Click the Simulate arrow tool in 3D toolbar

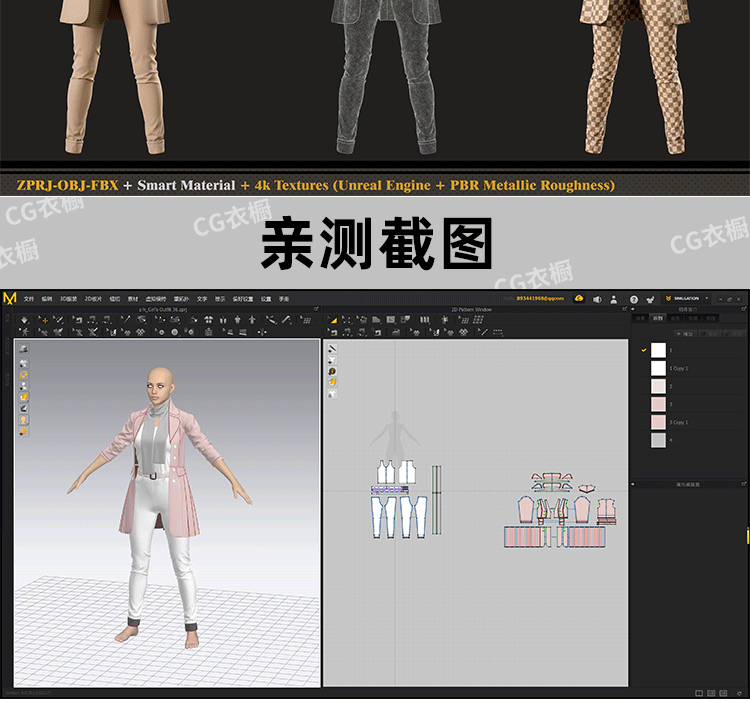coord(23,320)
